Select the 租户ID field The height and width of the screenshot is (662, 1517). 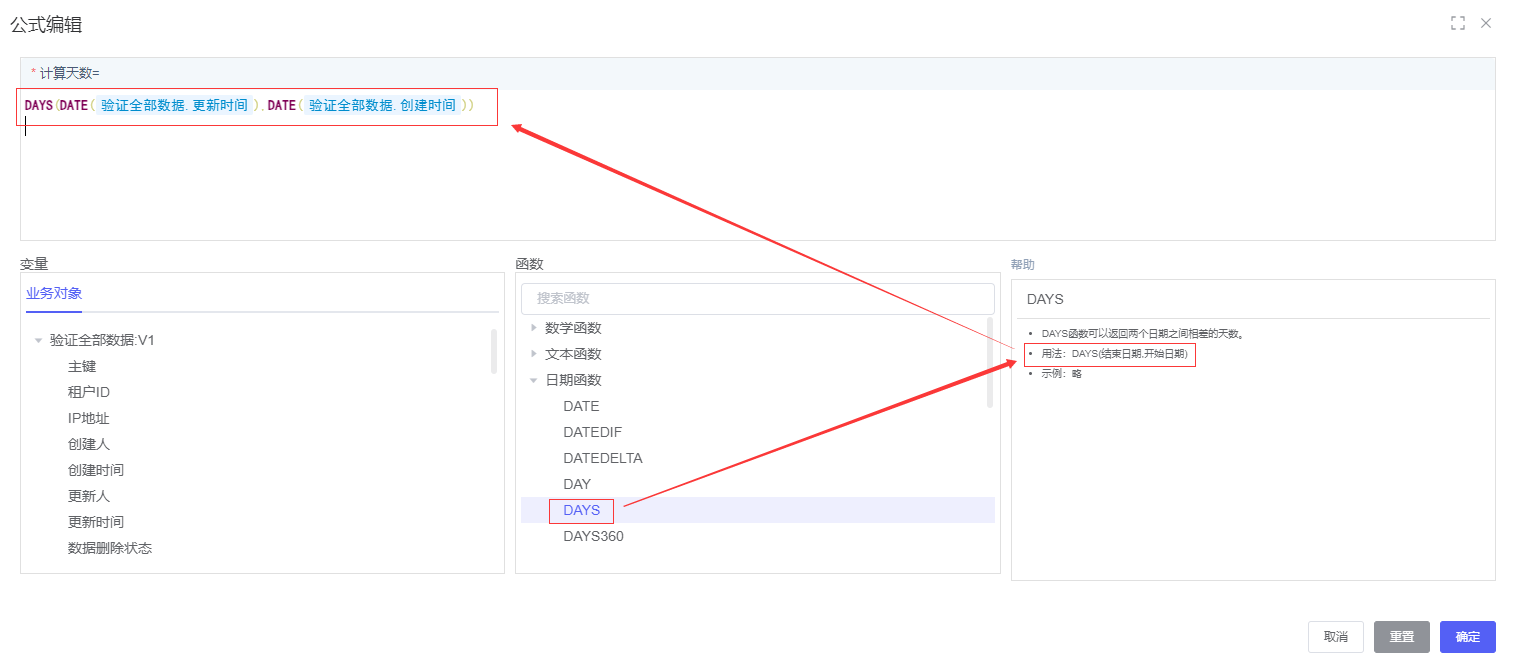click(88, 392)
